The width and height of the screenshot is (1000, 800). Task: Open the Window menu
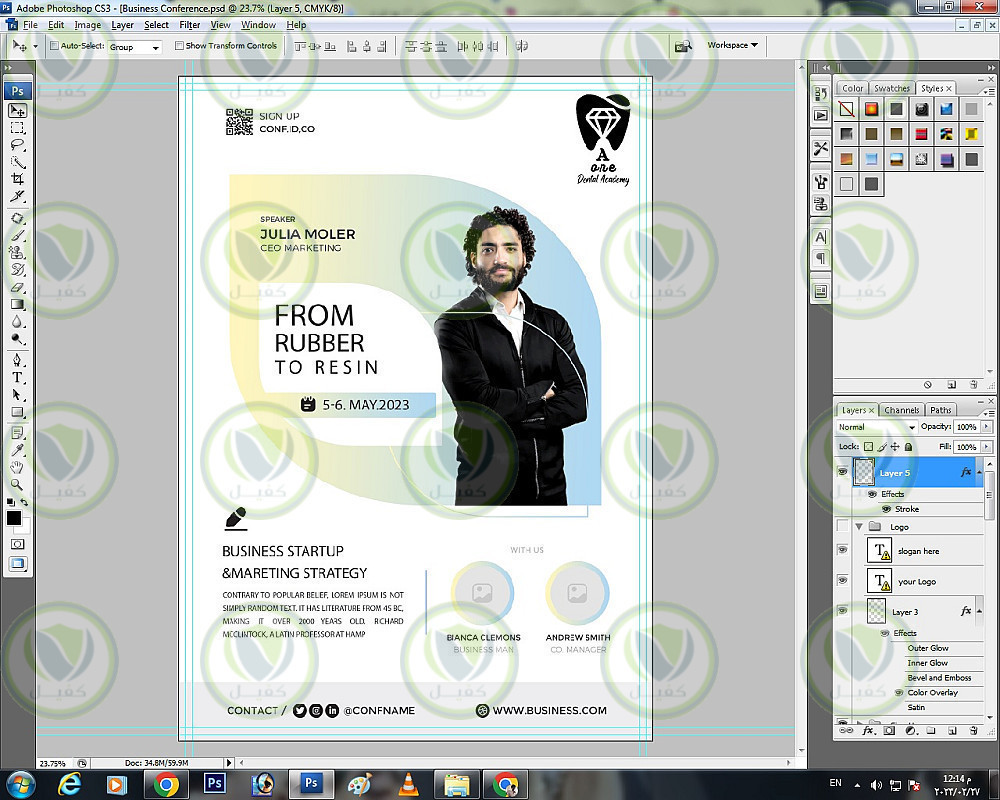tap(258, 25)
